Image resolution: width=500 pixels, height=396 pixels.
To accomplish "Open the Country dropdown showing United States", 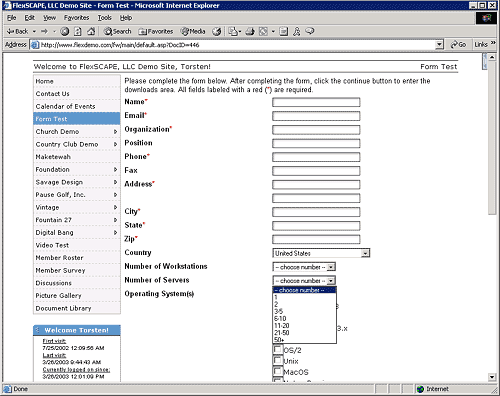I will point(321,253).
